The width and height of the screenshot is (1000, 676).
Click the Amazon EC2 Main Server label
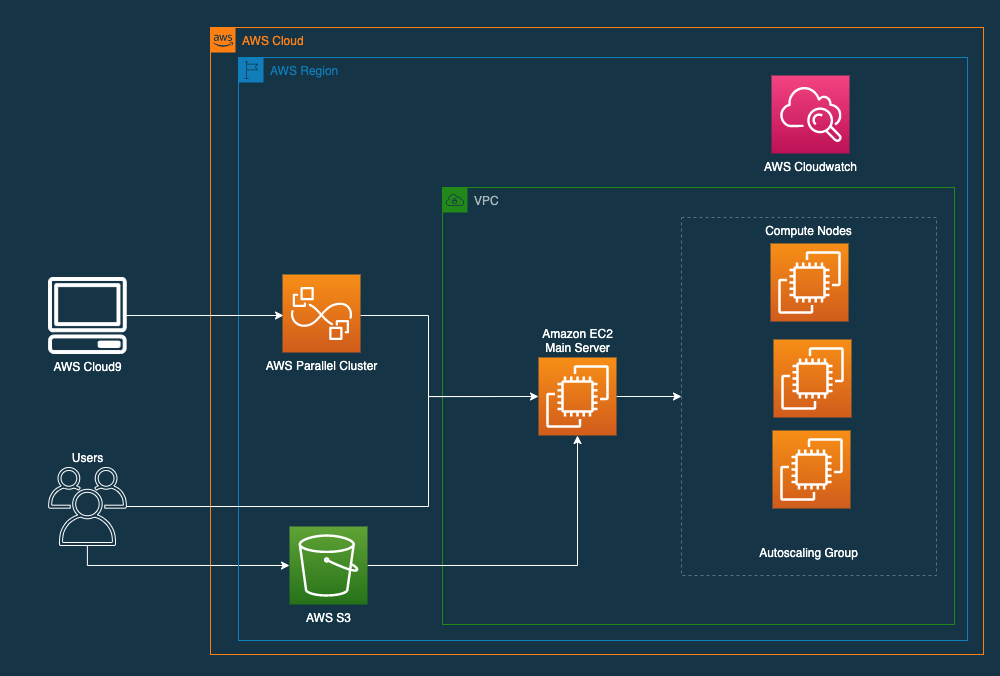coord(578,341)
